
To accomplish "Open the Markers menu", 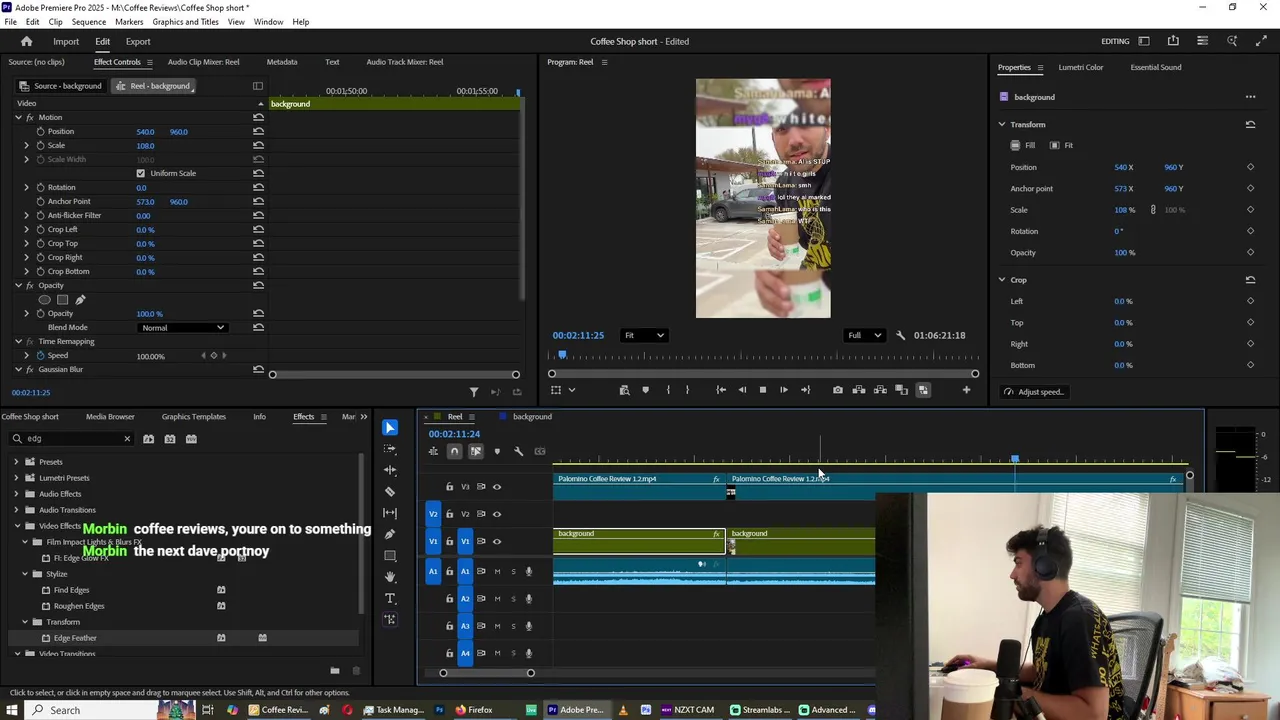I will coord(129,22).
